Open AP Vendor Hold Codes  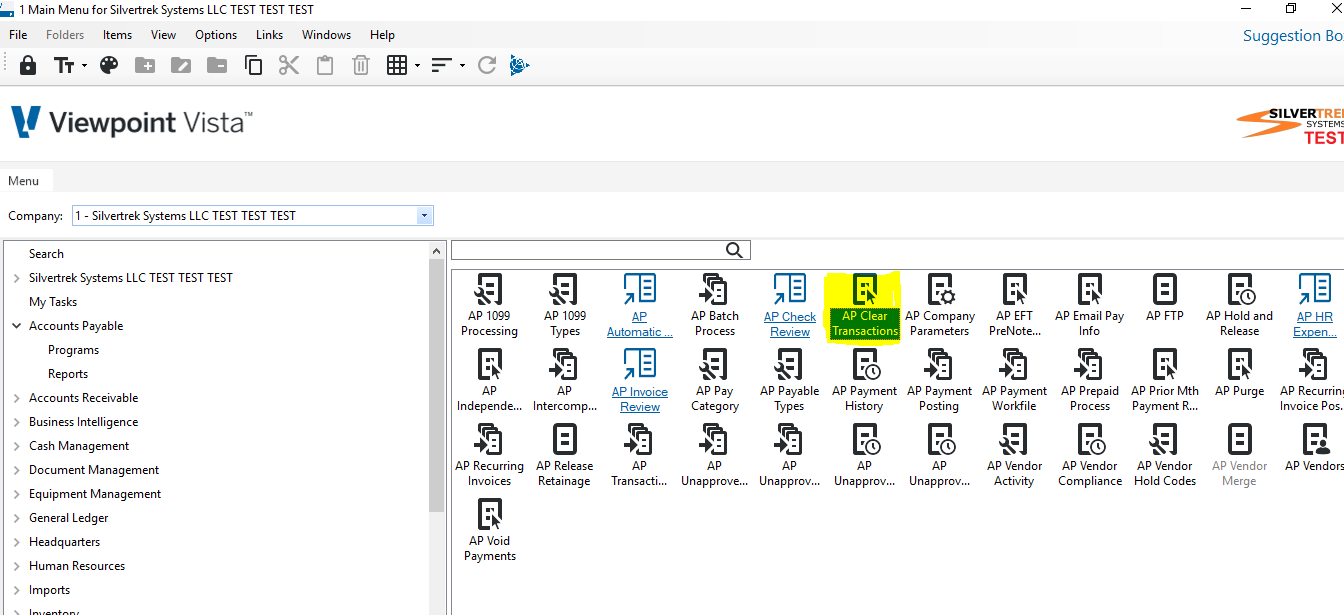[x=1165, y=455]
